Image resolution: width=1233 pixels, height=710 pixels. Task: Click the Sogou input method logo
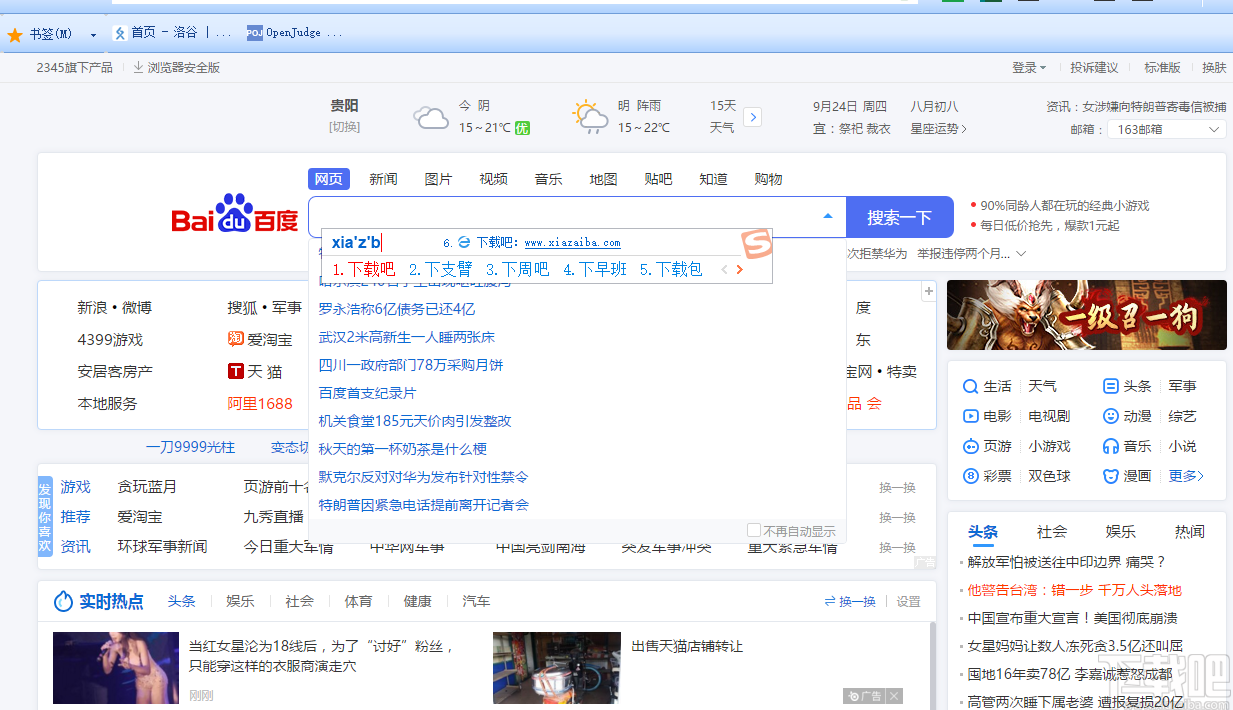pyautogui.click(x=756, y=245)
